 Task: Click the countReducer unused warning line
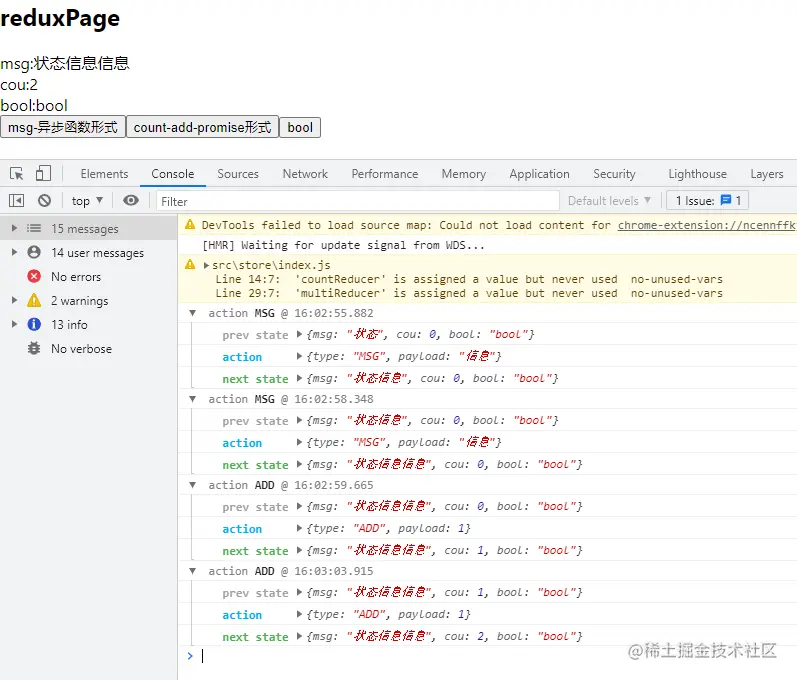469,279
